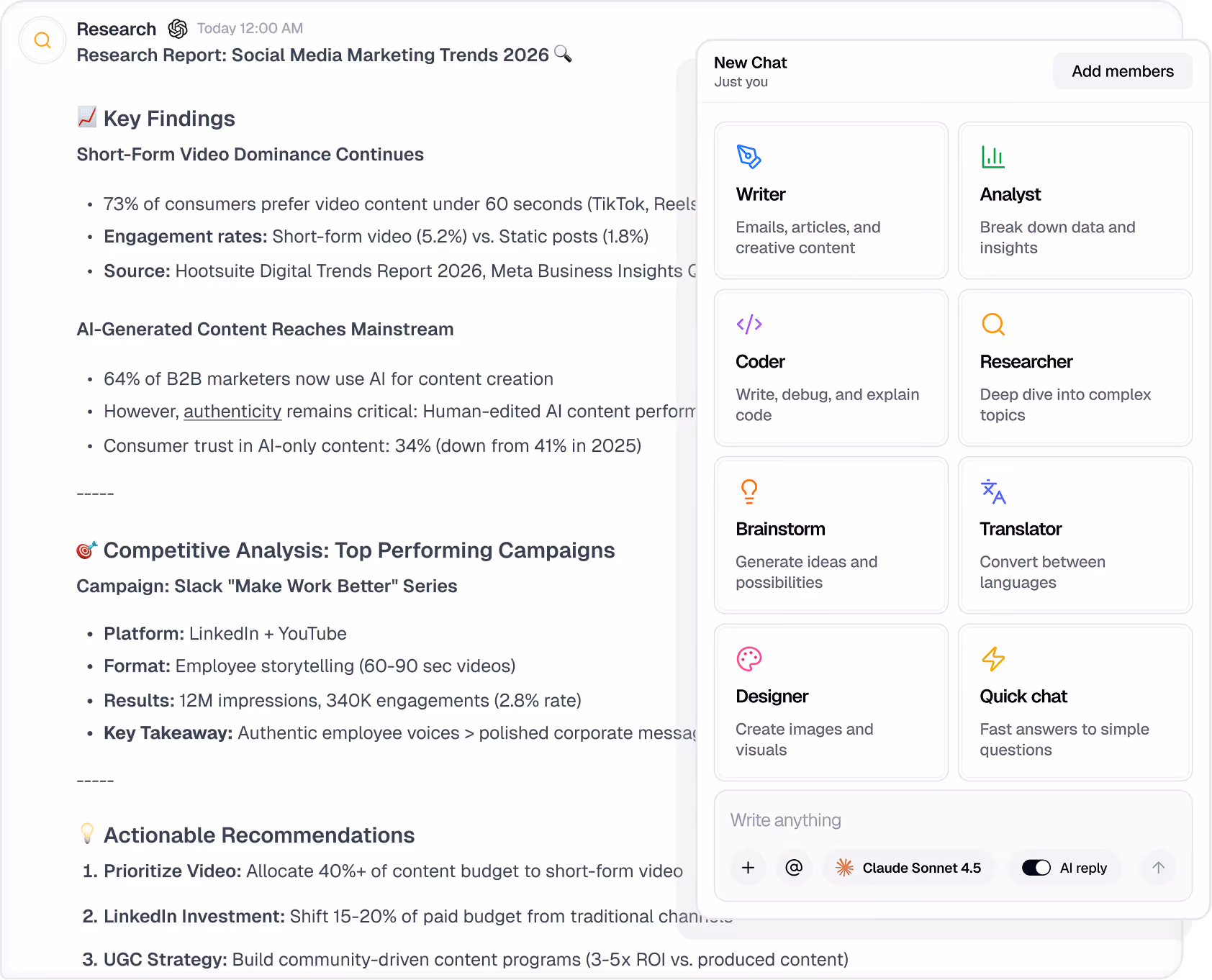Click the ChatGPT logo beside Research name

pyautogui.click(x=178, y=28)
